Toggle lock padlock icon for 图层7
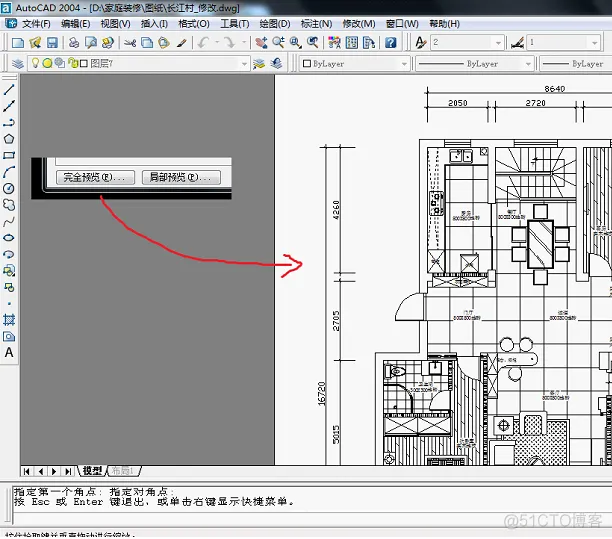This screenshot has height=539, width=612. click(x=73, y=63)
